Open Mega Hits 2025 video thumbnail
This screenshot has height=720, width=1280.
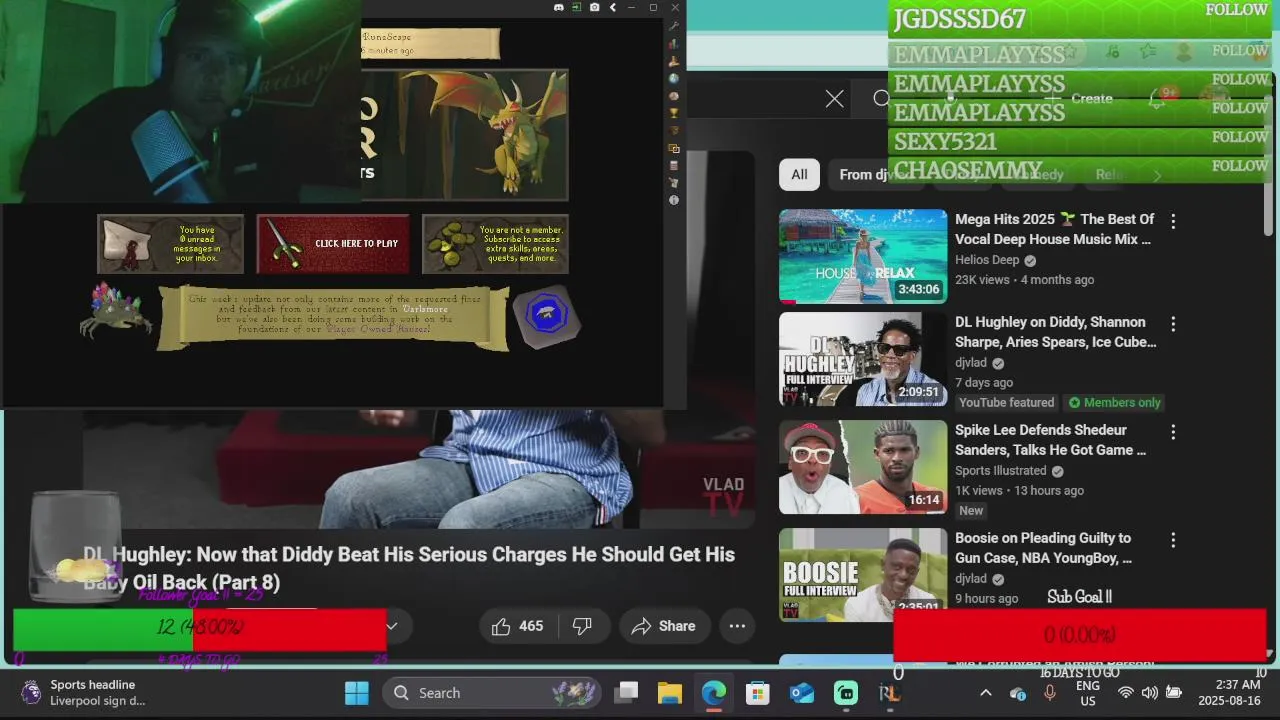863,256
